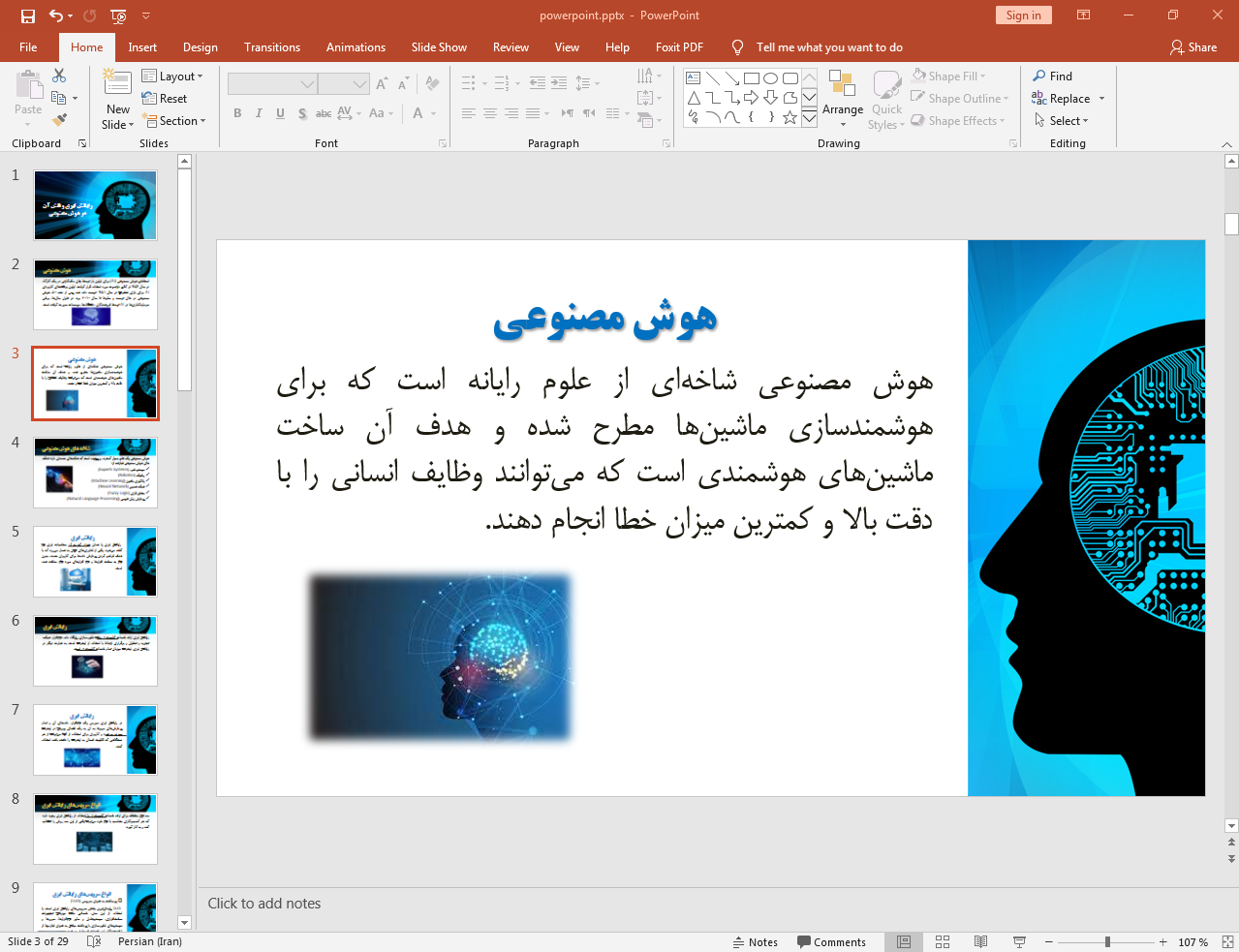Expand the Layout dropdown
The height and width of the screenshot is (952, 1239).
[172, 77]
